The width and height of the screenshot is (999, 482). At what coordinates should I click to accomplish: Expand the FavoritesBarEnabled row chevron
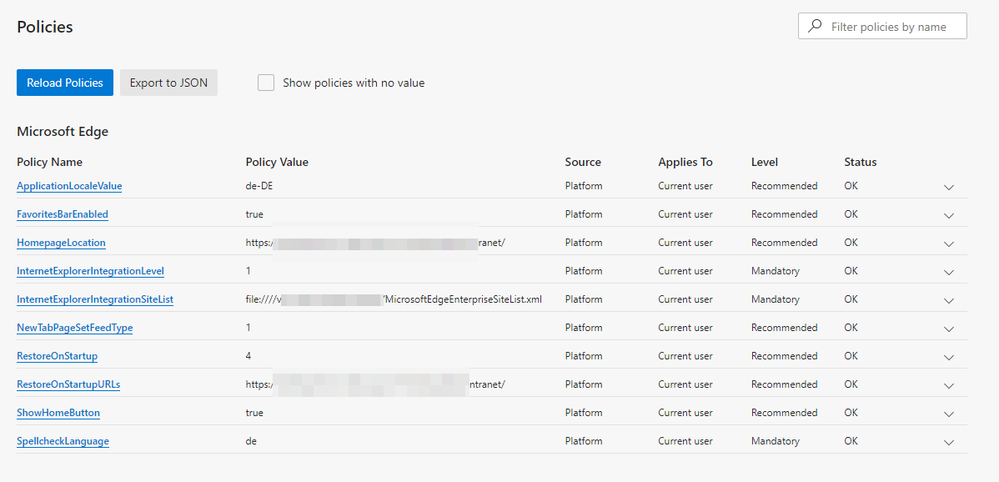[x=949, y=215]
